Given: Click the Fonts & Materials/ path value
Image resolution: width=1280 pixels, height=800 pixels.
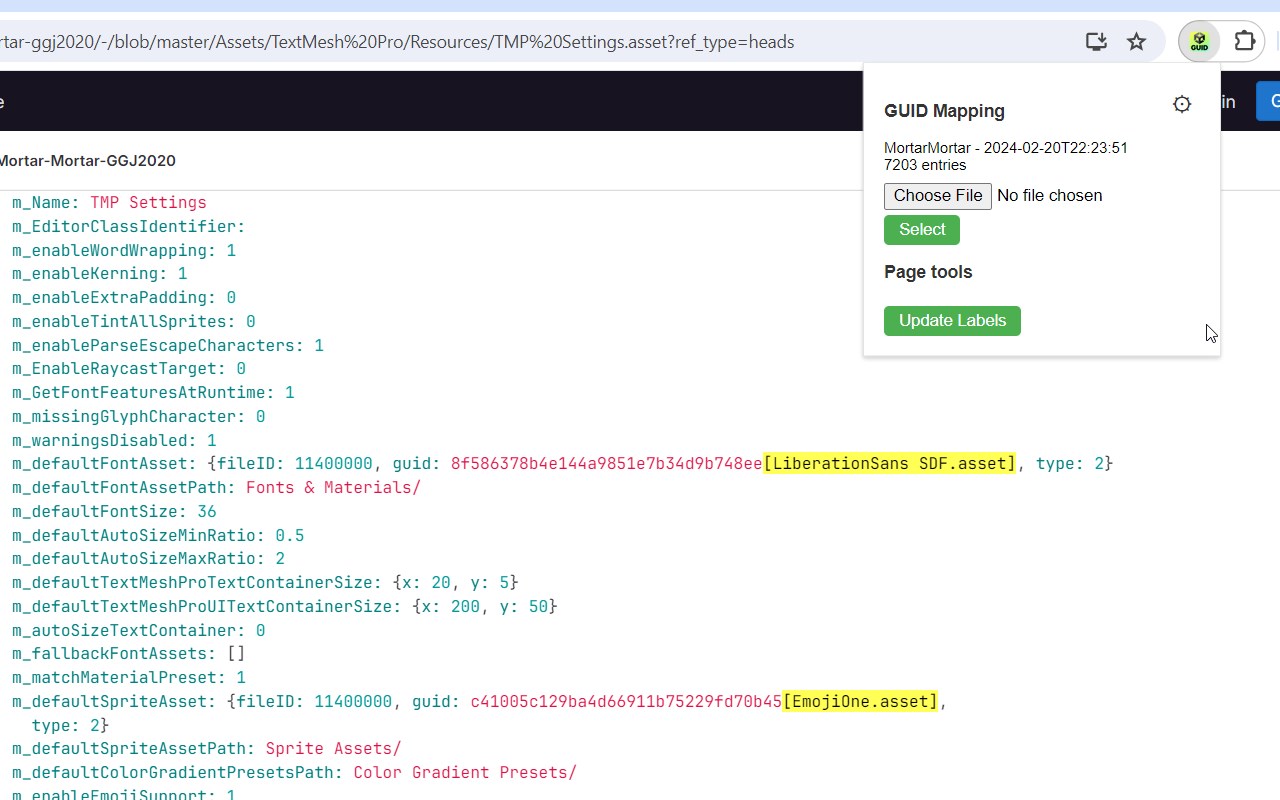Looking at the screenshot, I should 333,488.
